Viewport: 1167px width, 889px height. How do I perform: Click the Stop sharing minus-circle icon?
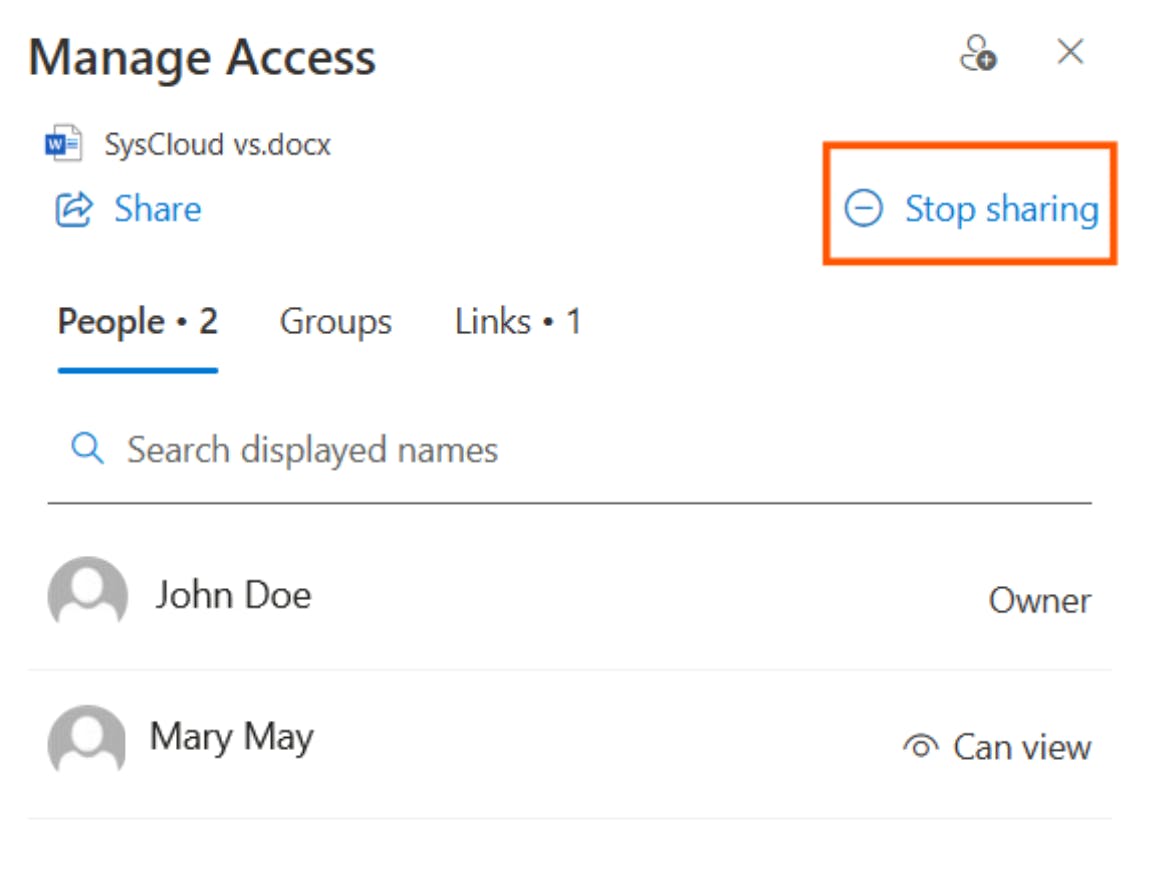pos(864,209)
